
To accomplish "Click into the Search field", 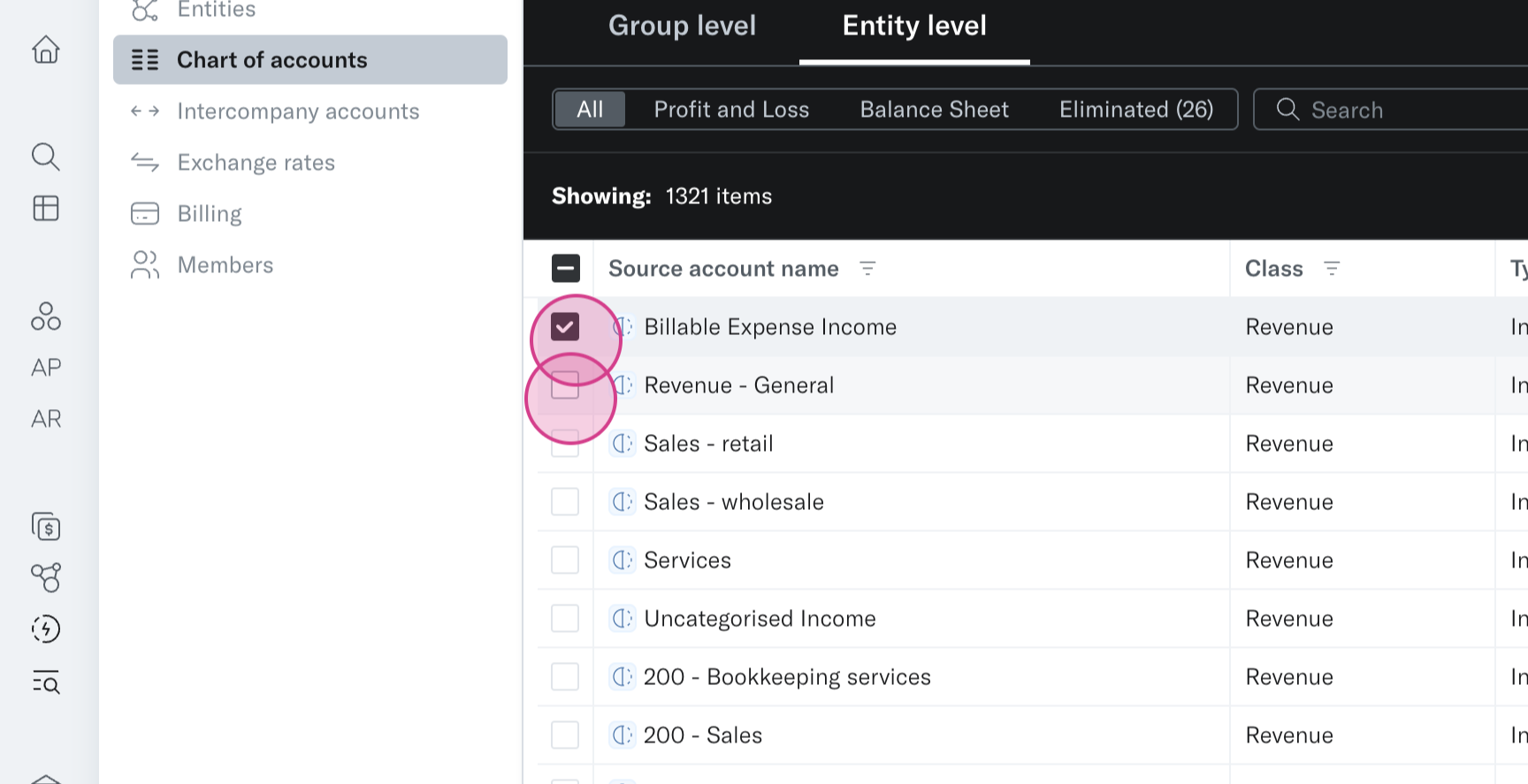I will tap(1397, 110).
